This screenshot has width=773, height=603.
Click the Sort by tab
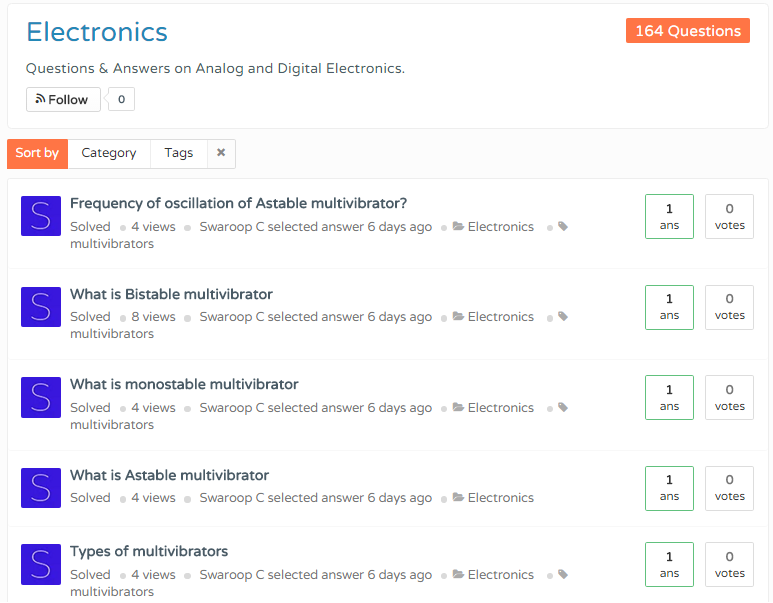[x=37, y=153]
